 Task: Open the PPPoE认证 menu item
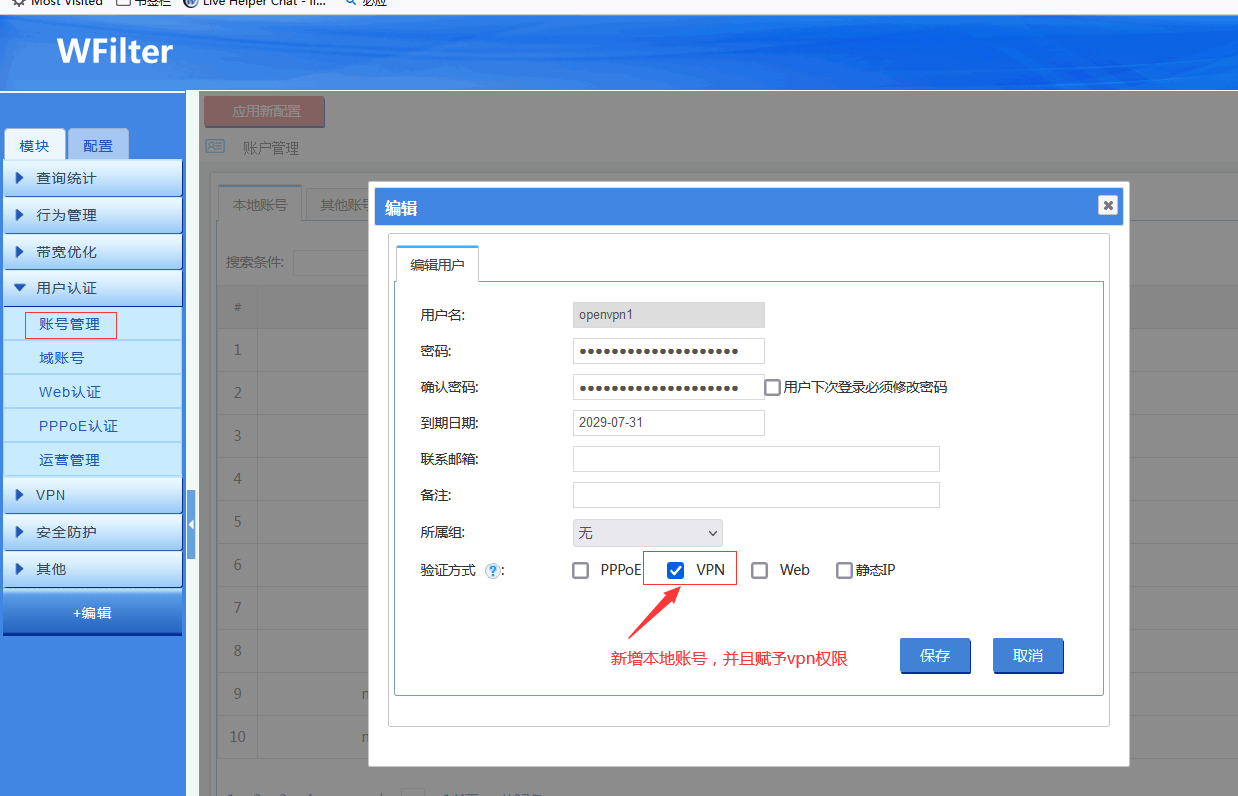(x=78, y=426)
